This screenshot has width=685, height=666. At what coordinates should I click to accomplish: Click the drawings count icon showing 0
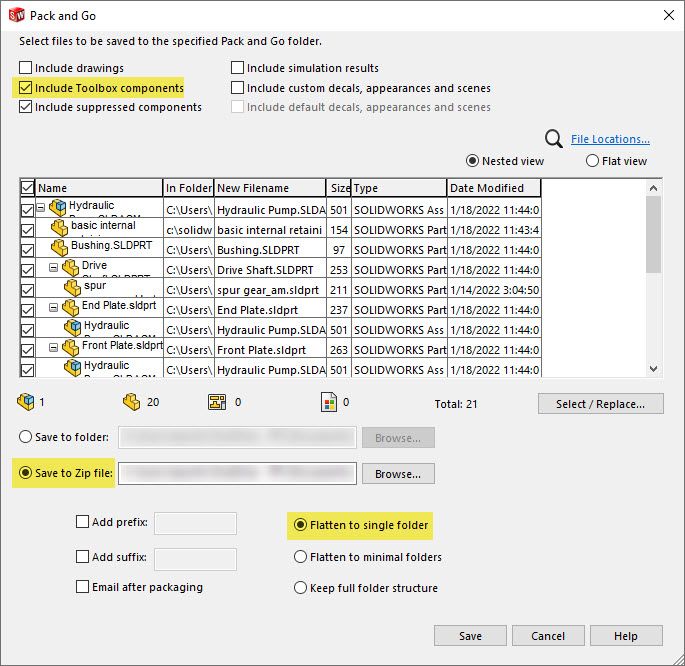tap(215, 403)
